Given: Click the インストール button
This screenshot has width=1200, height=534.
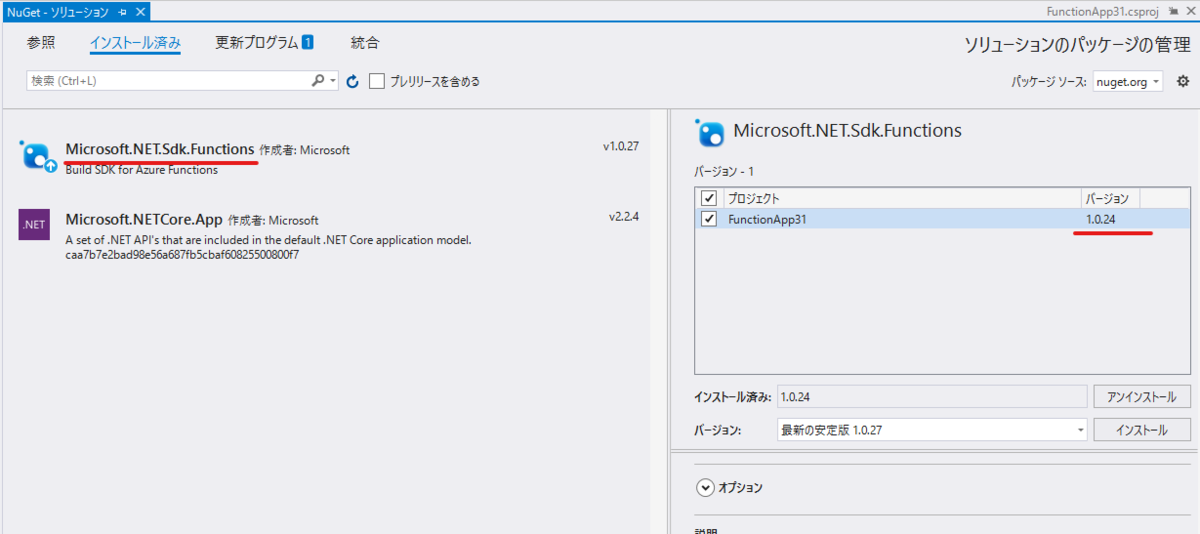Looking at the screenshot, I should click(x=1141, y=430).
